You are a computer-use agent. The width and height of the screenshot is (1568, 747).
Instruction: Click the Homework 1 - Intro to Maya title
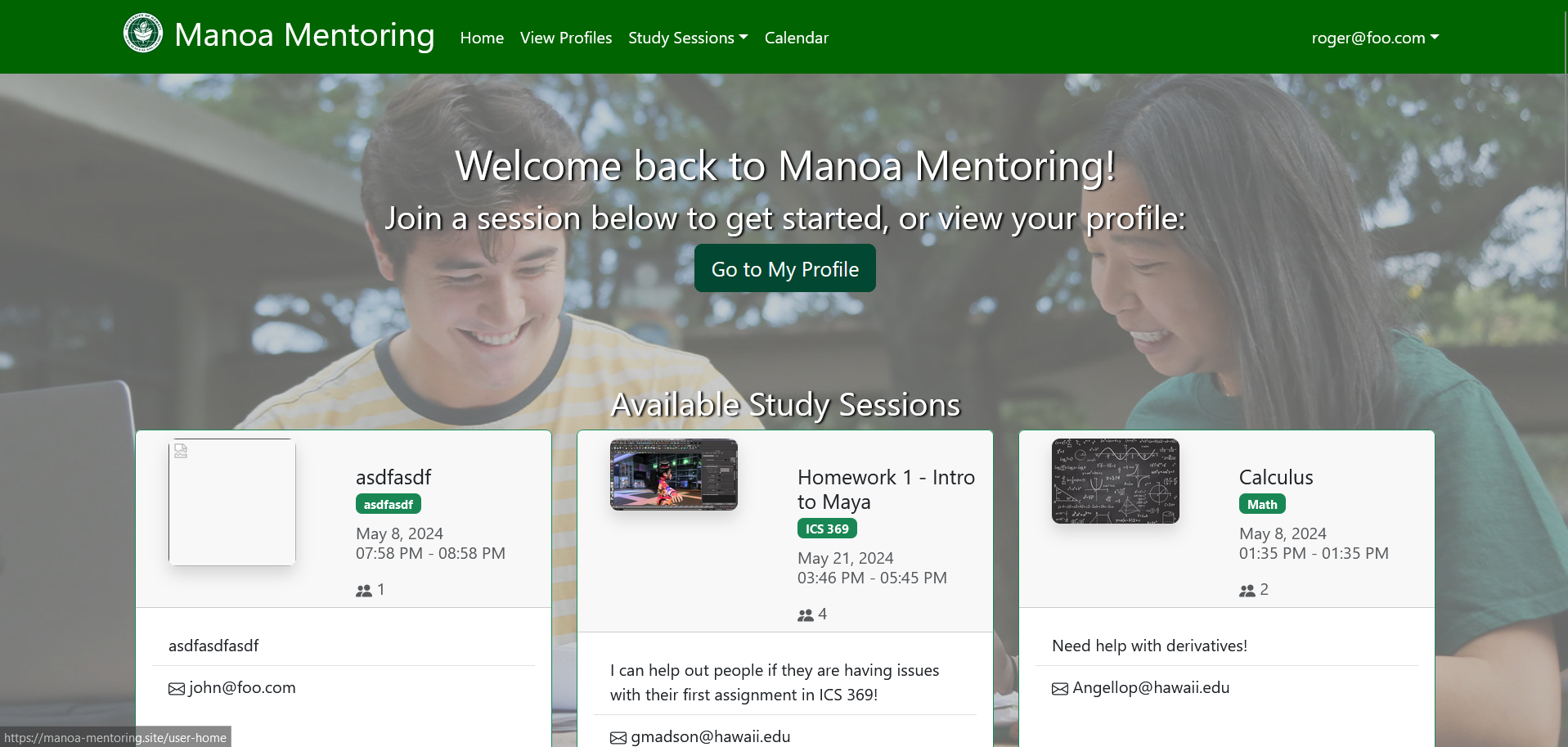[886, 489]
